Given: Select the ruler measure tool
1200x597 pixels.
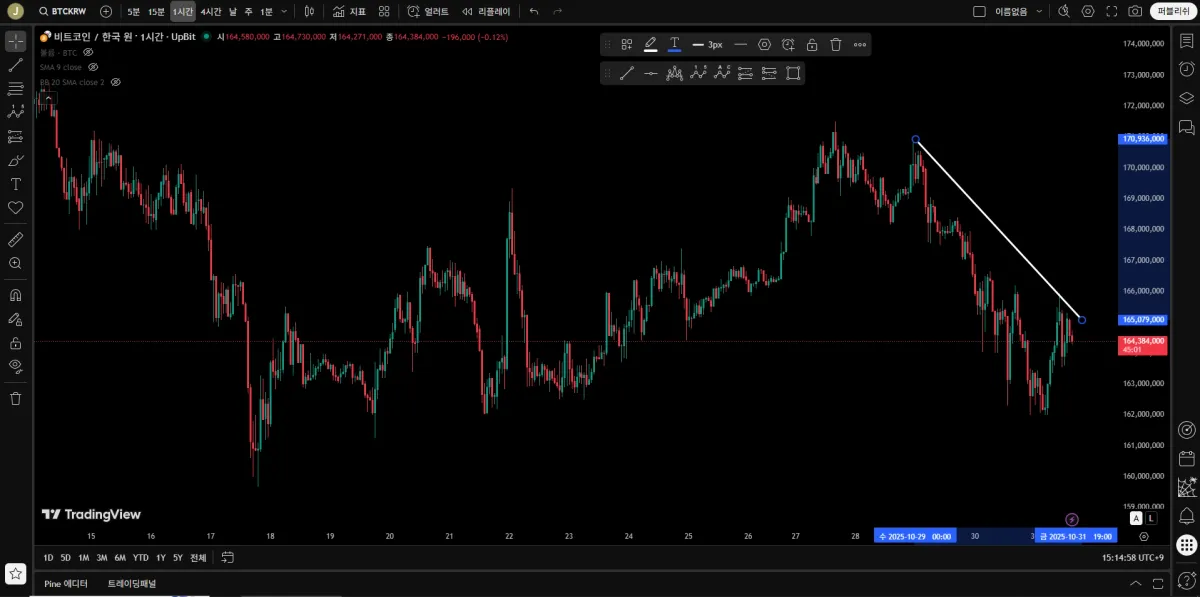Looking at the screenshot, I should 15,239.
